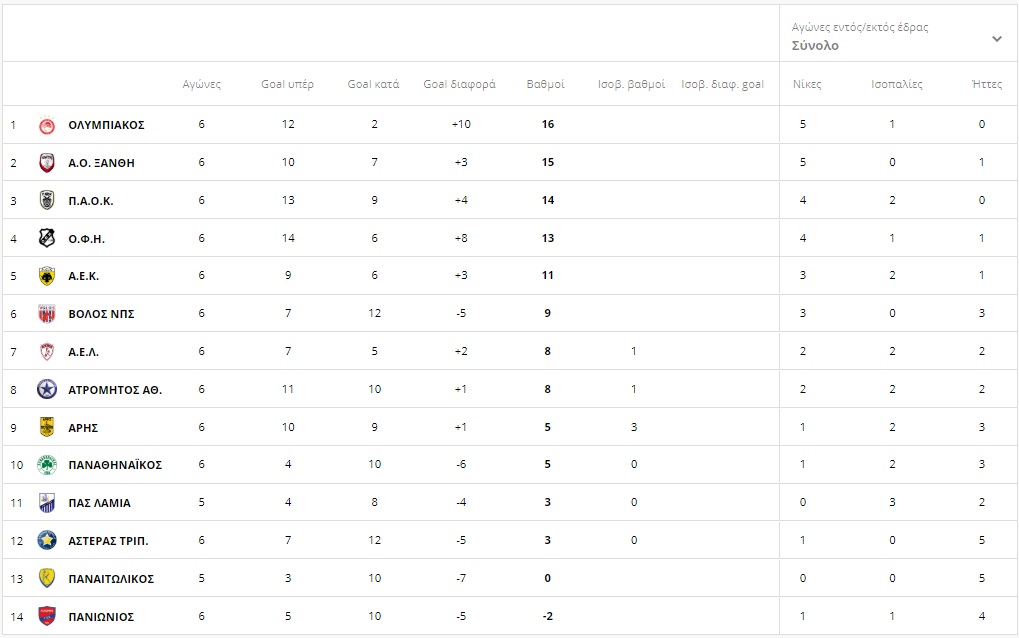Click the Βαθμοί column header
Image resolution: width=1019 pixels, height=638 pixels.
(x=546, y=84)
